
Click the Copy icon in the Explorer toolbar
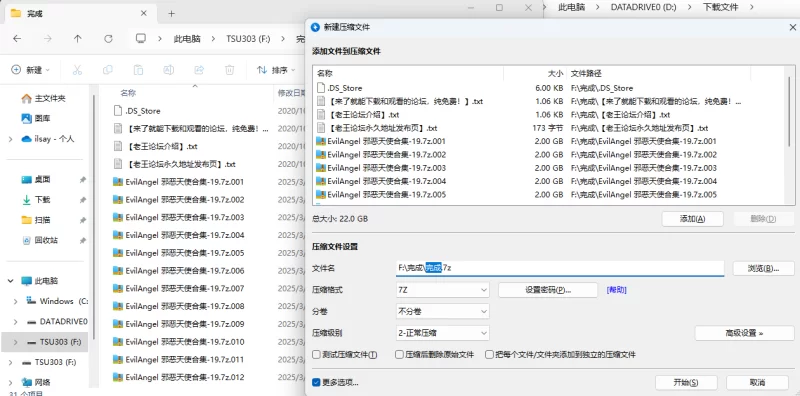(x=108, y=70)
